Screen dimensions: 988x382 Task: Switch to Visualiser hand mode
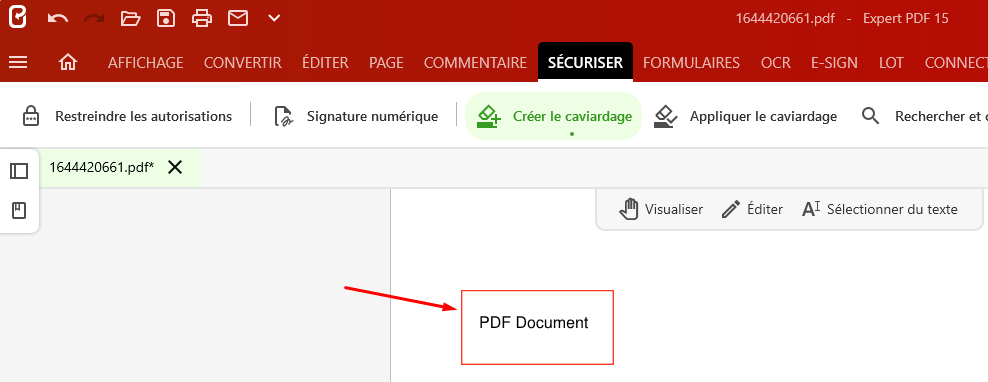click(660, 209)
